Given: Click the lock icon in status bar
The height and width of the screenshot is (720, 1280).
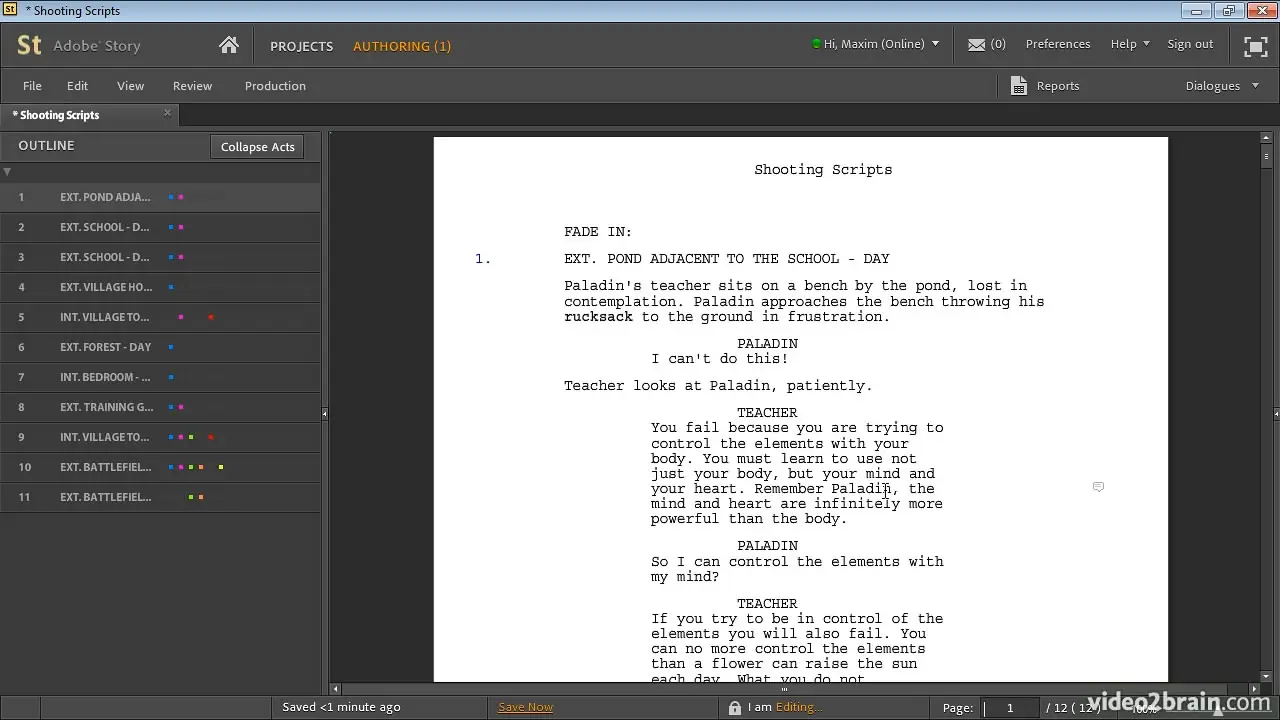Looking at the screenshot, I should 735,708.
